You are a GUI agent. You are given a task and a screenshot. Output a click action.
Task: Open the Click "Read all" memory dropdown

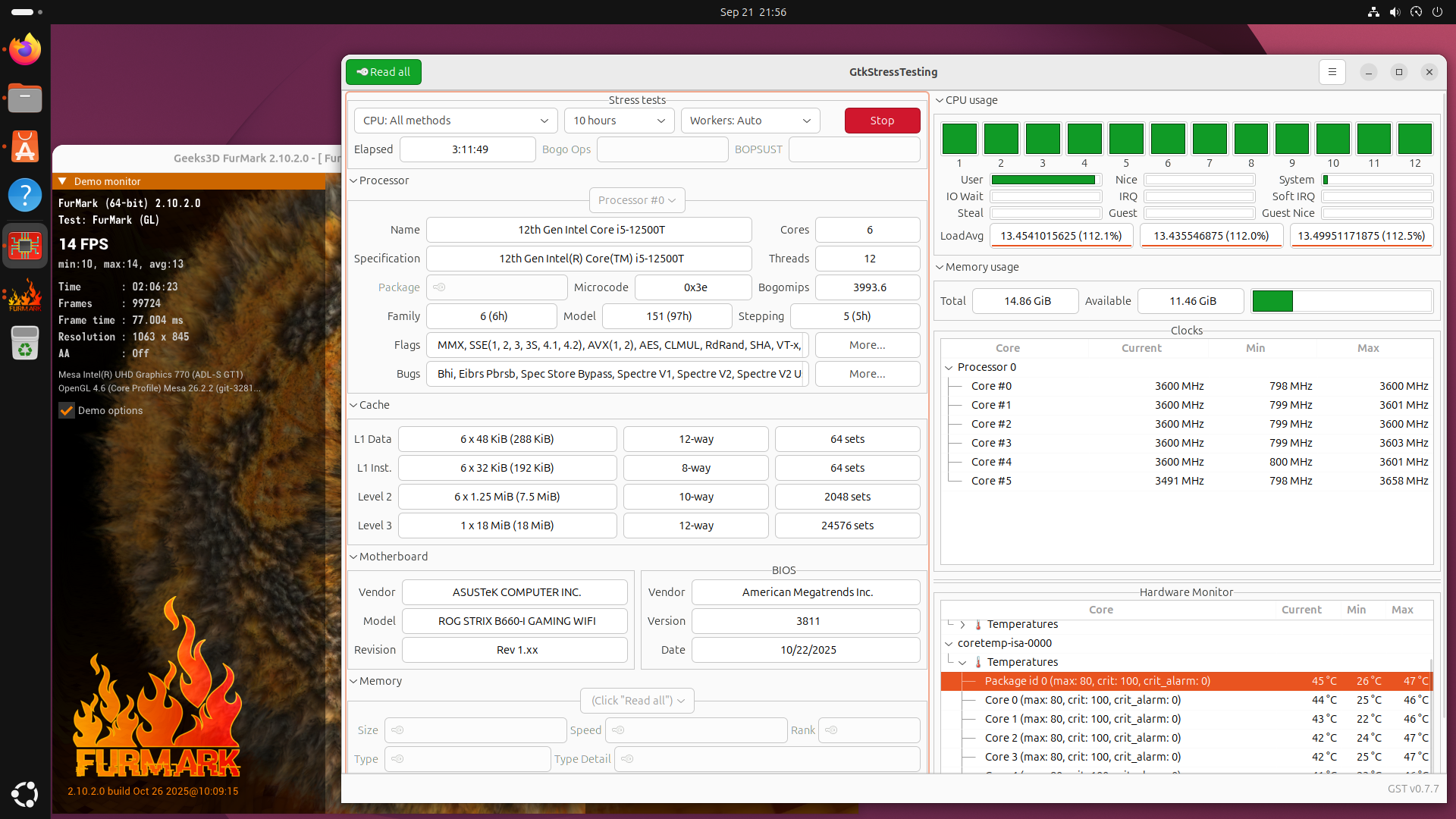pos(637,701)
